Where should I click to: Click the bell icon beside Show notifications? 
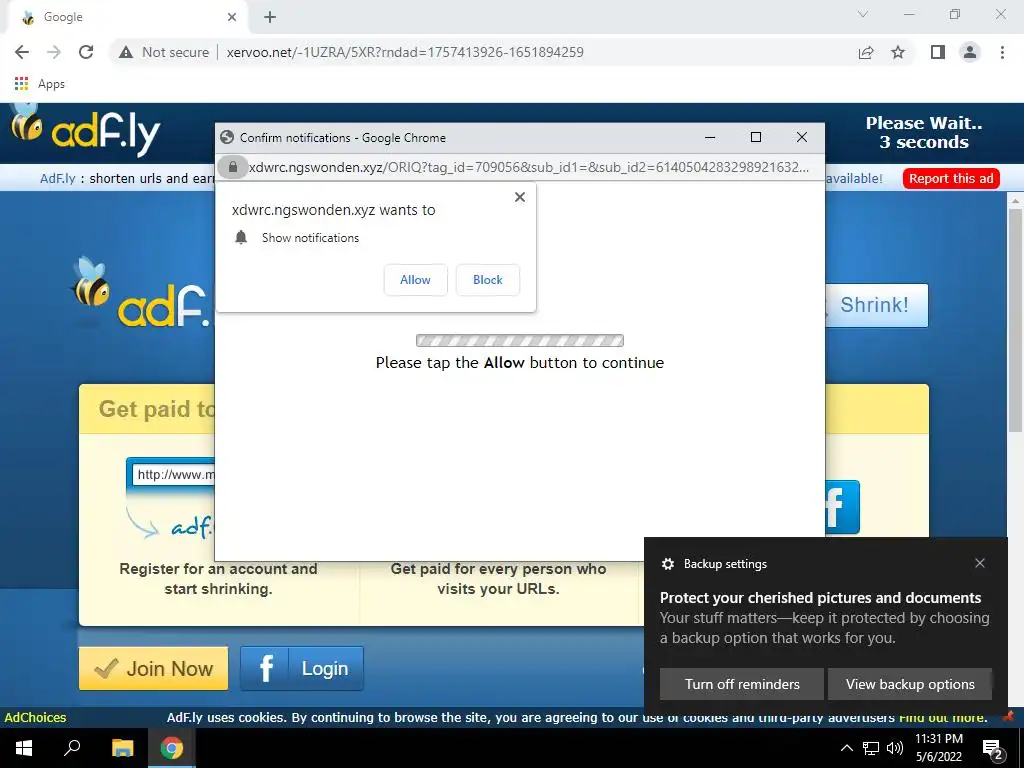click(x=241, y=237)
